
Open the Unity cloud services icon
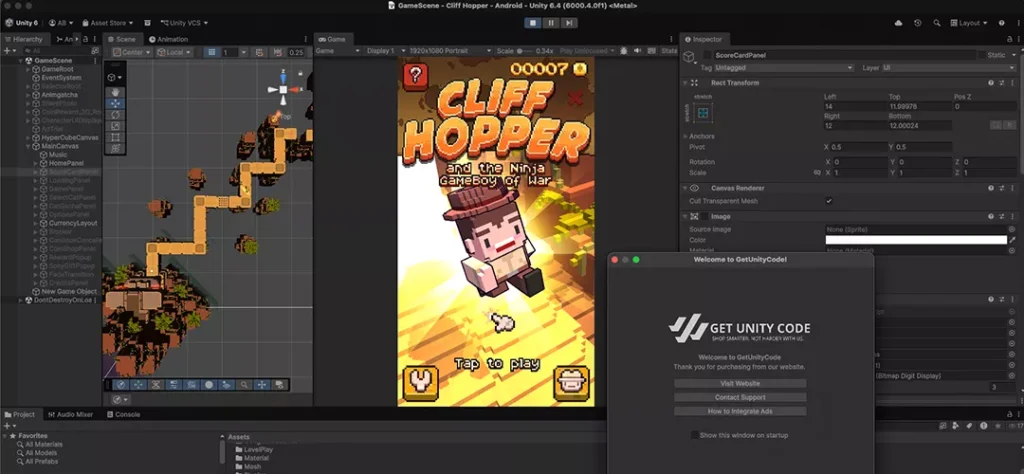coord(899,23)
